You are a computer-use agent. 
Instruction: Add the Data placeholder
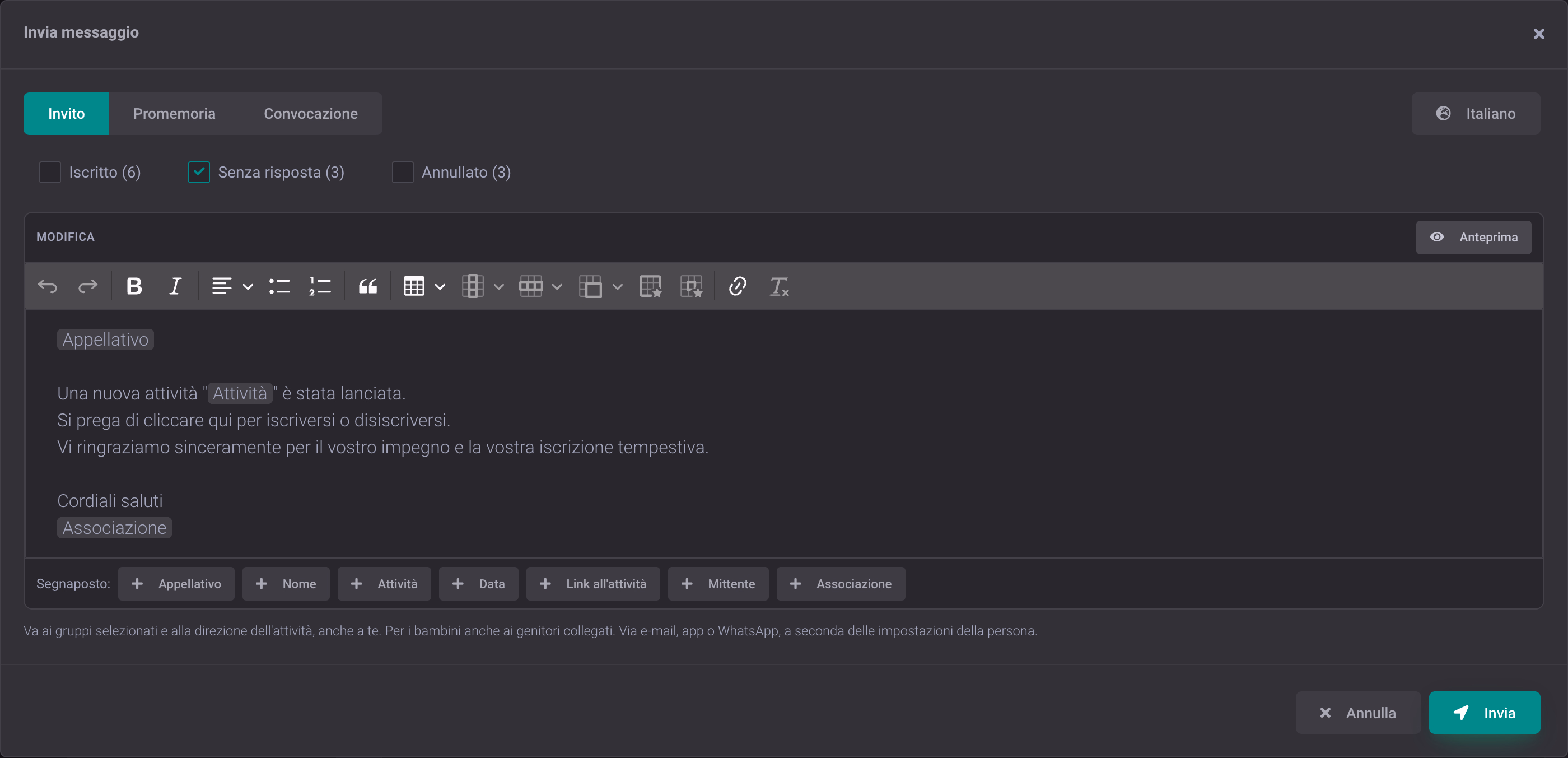coord(478,584)
